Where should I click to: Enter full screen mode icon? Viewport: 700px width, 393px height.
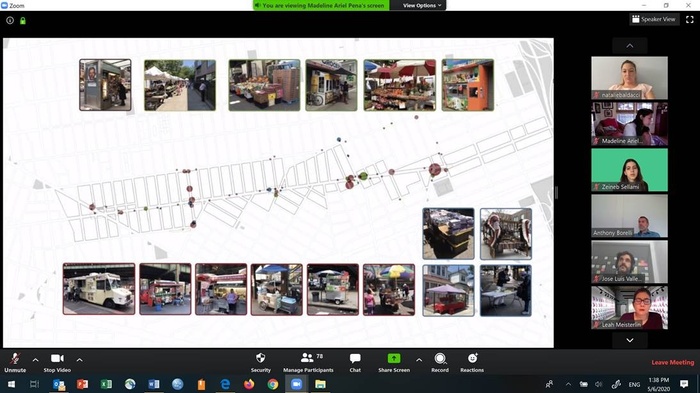(x=690, y=19)
